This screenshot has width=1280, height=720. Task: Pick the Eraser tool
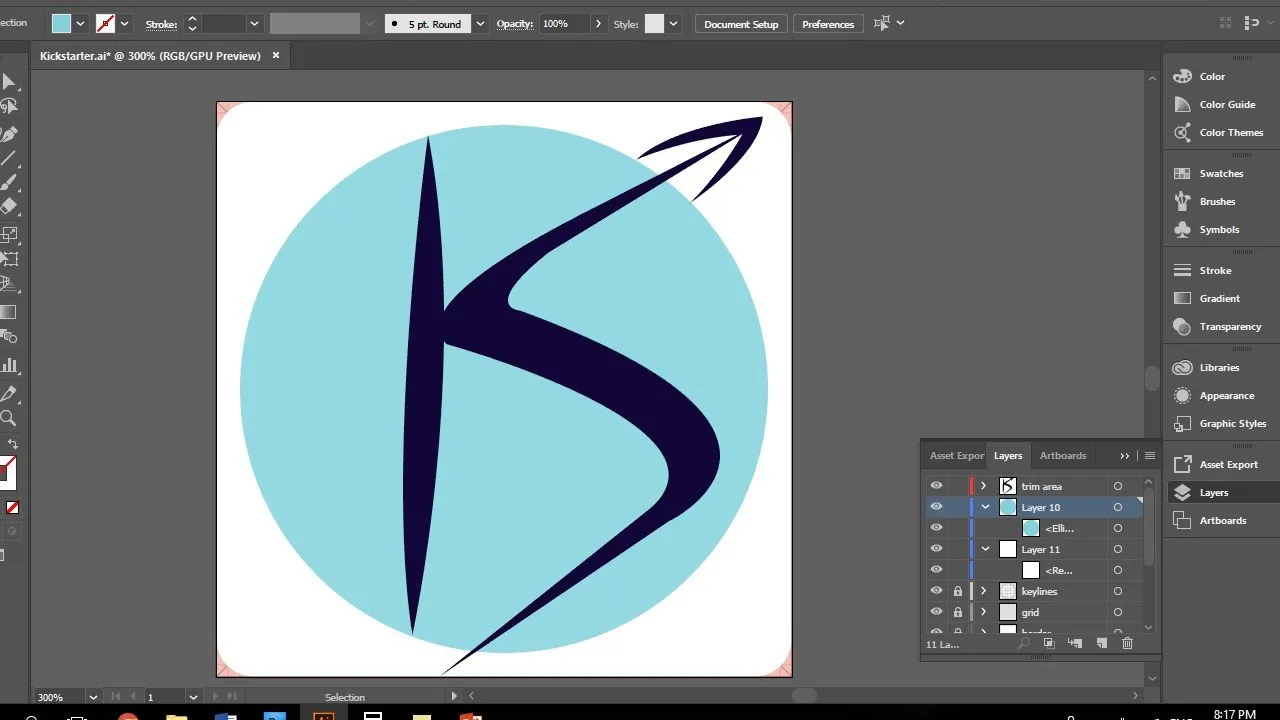click(8, 207)
